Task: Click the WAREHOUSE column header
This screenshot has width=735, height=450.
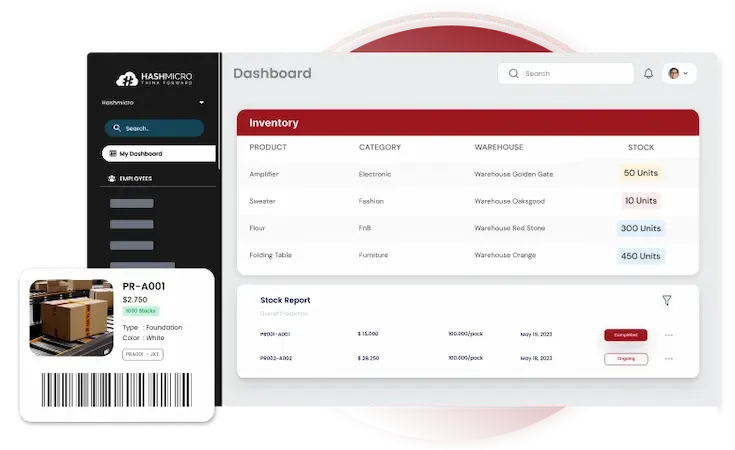Action: pos(499,147)
